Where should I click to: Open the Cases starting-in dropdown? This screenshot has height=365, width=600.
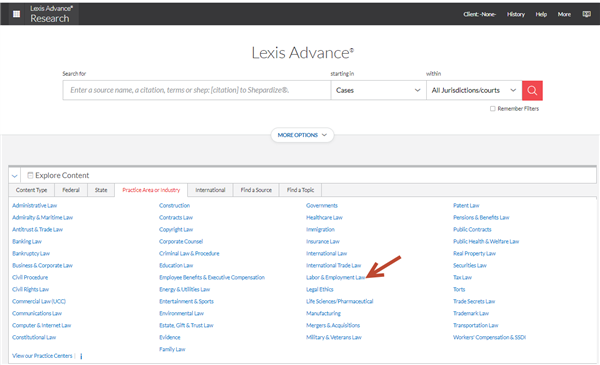point(378,90)
